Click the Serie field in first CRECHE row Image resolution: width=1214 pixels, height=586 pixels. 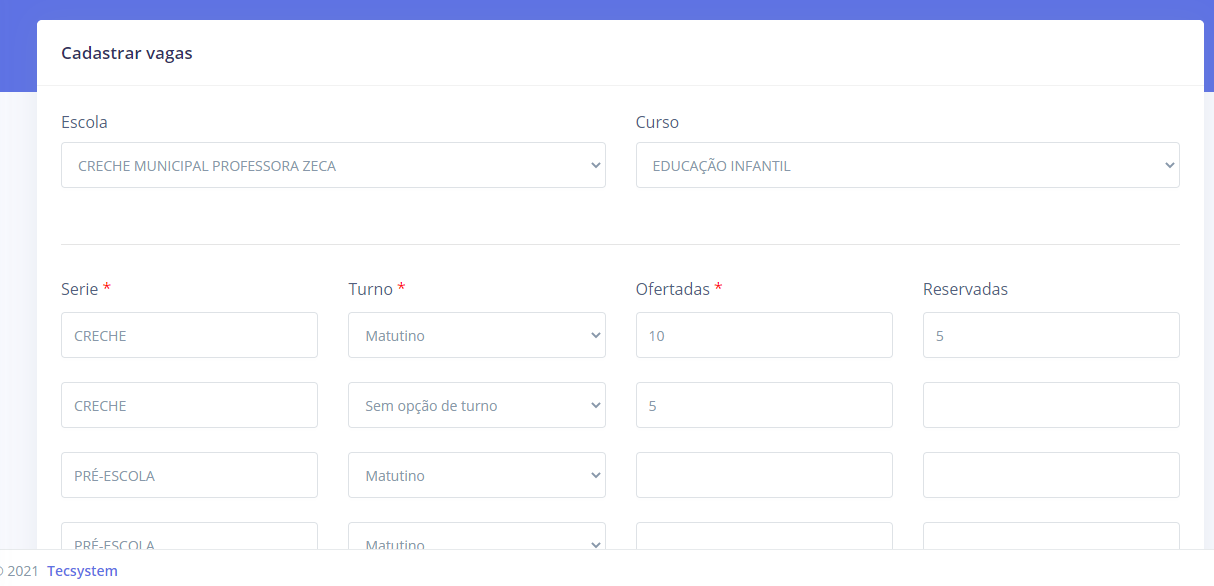[x=189, y=335]
